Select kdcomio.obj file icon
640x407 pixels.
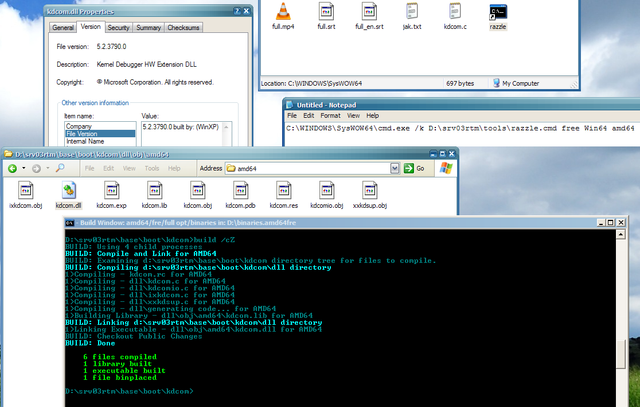327,190
